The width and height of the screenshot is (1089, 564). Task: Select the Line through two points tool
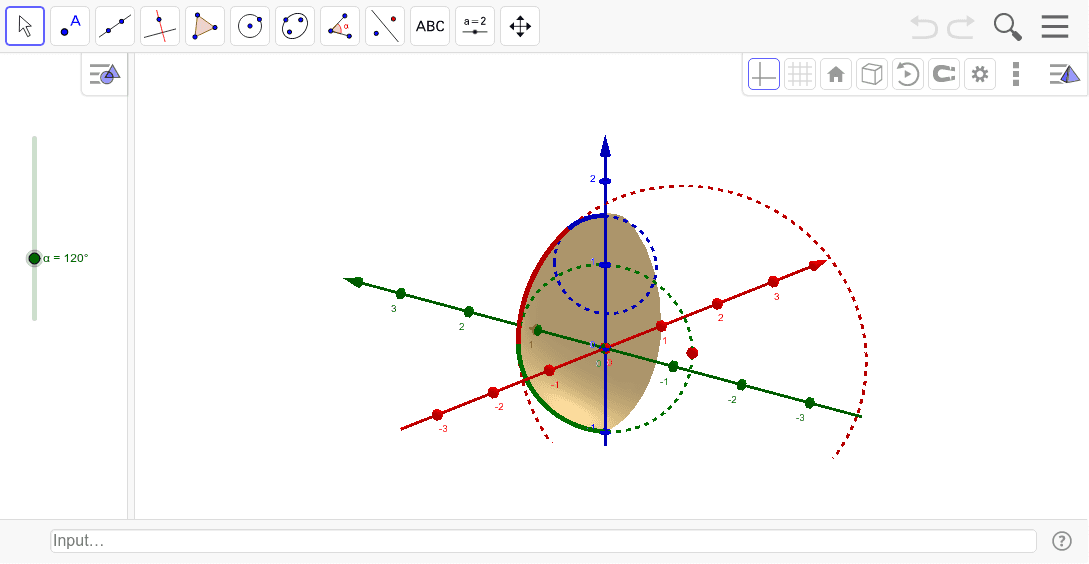[x=115, y=26]
